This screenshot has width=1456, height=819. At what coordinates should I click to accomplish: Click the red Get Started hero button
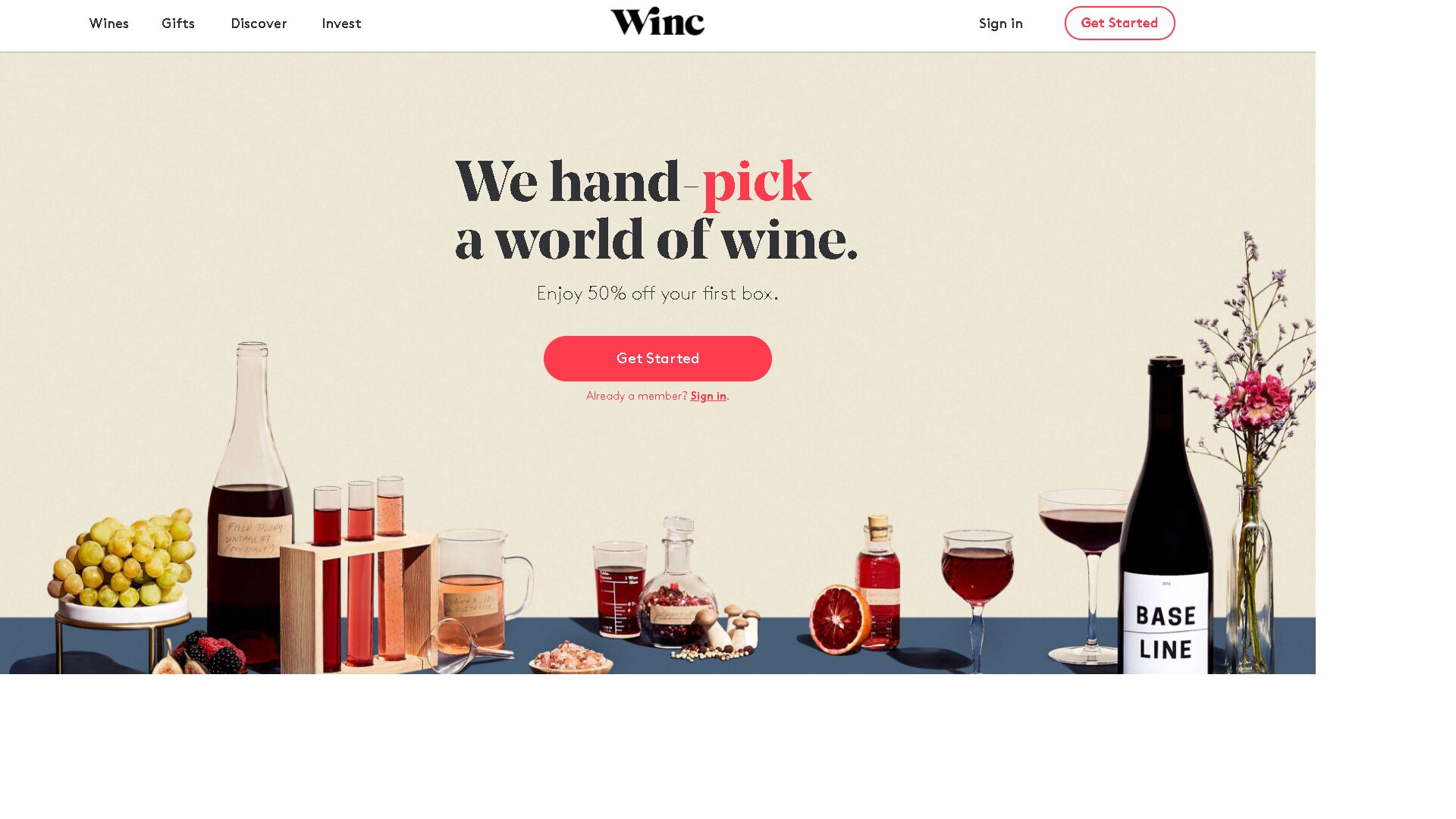click(x=657, y=359)
